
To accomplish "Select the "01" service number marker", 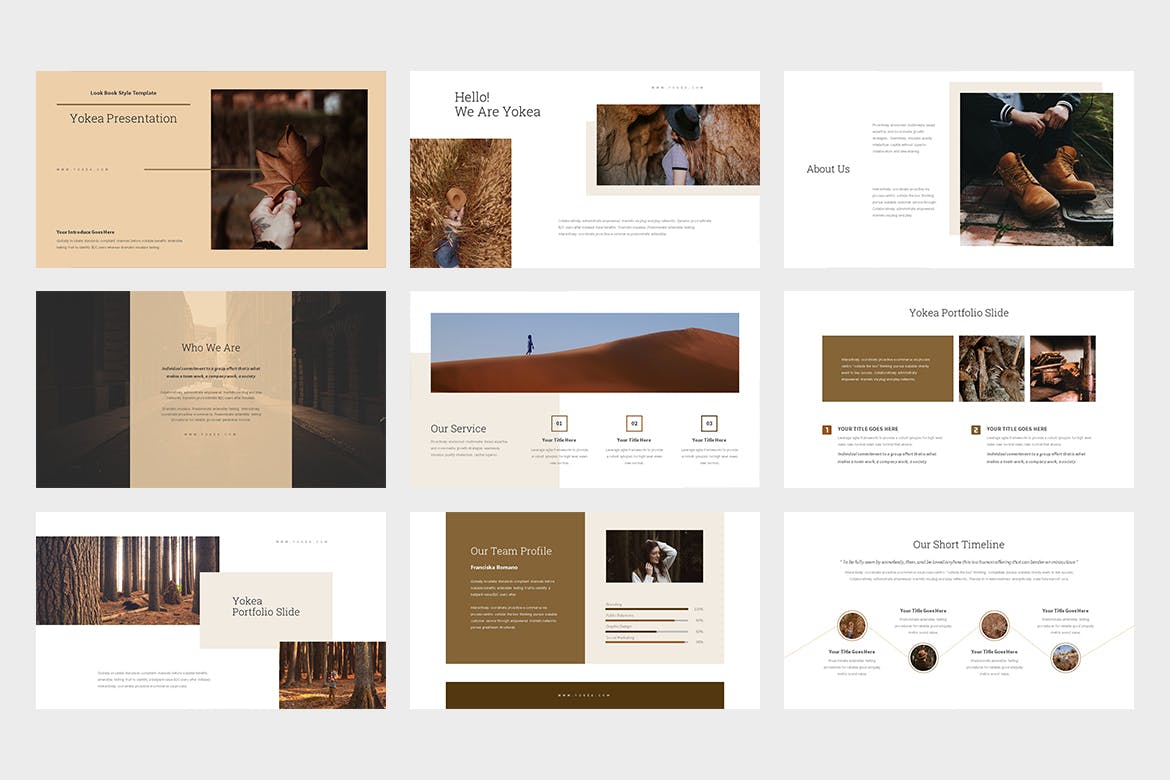I will (x=559, y=423).
